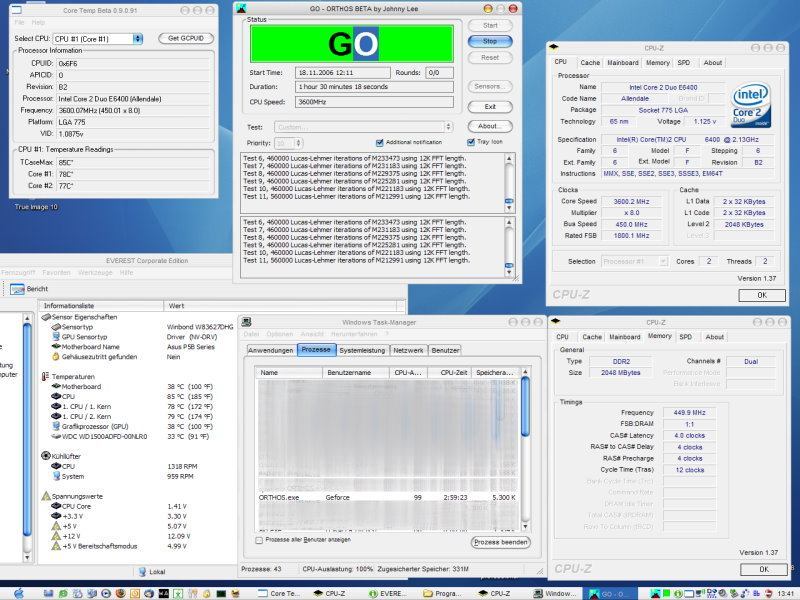Adjust the Priority stepper in ORTHOS
The width and height of the screenshot is (800, 600).
coord(298,143)
